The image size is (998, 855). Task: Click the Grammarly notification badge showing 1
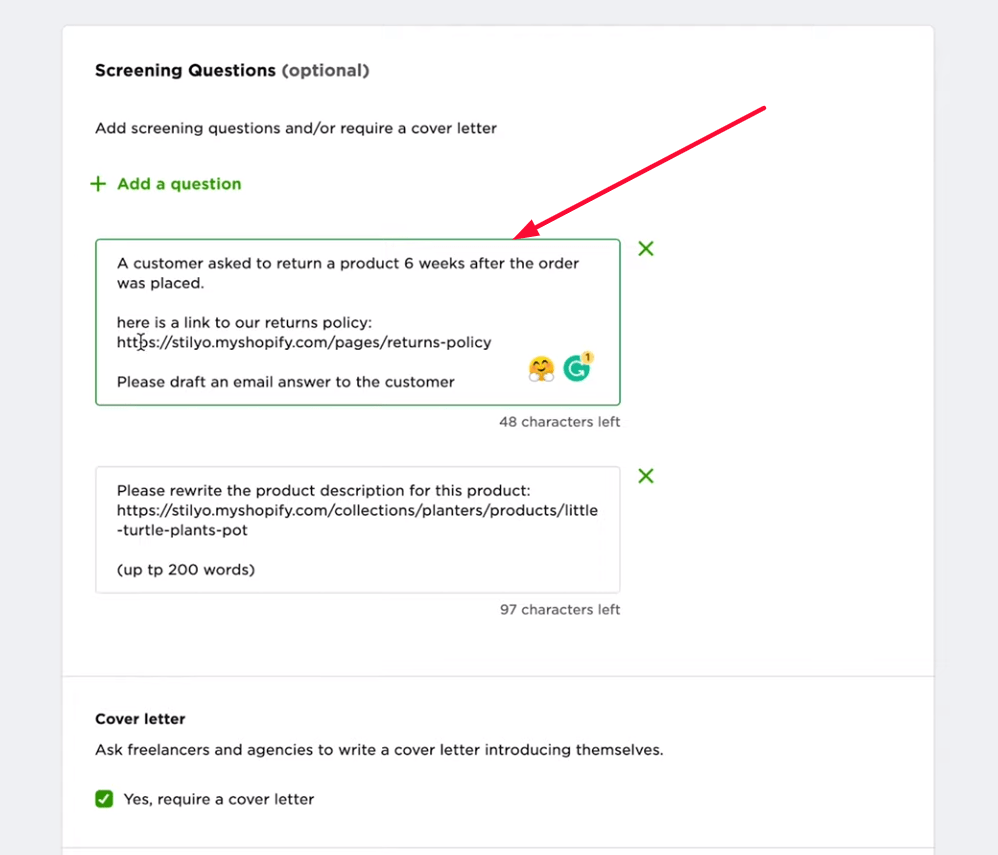point(587,357)
